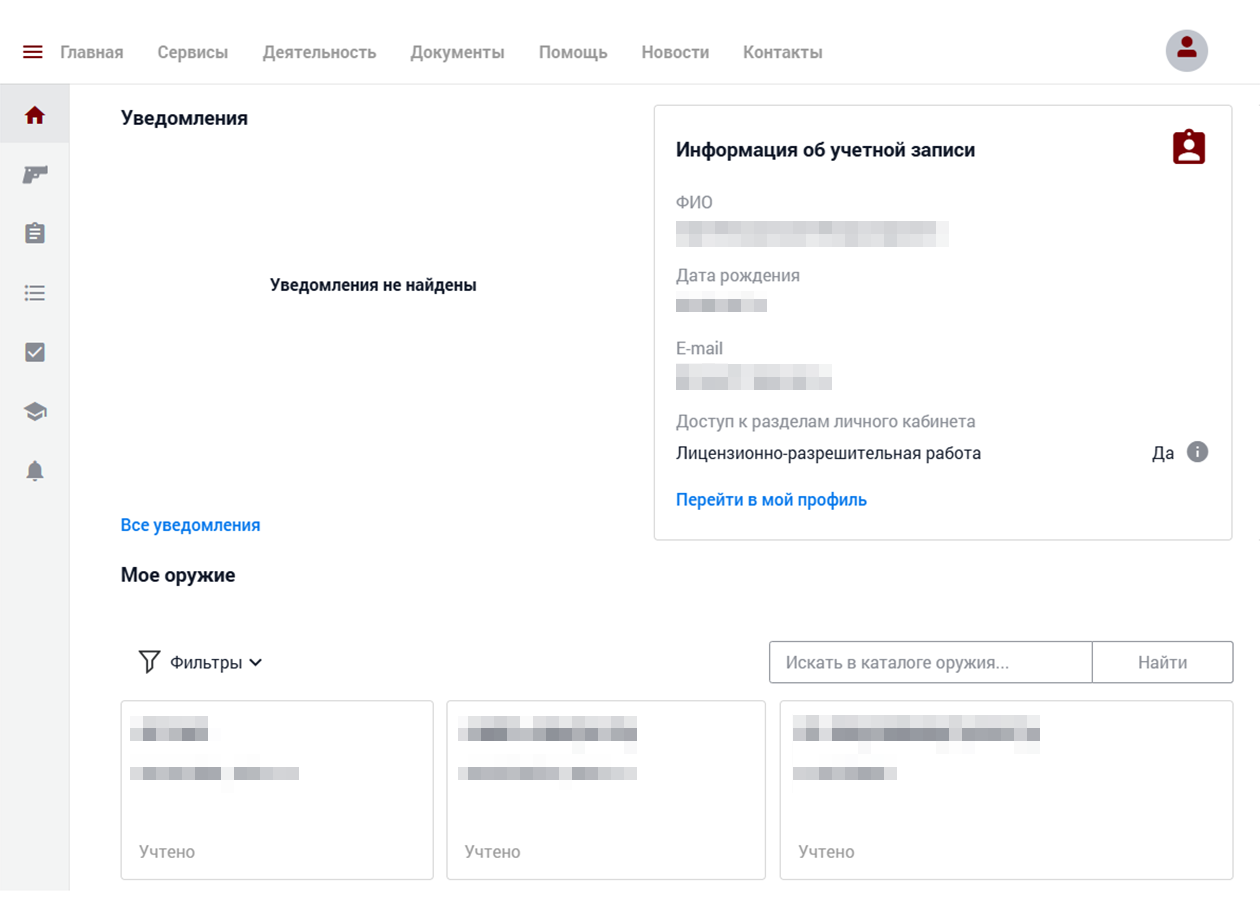This screenshot has width=1260, height=916.
Task: Go to the Новости menu item
Action: (x=675, y=52)
